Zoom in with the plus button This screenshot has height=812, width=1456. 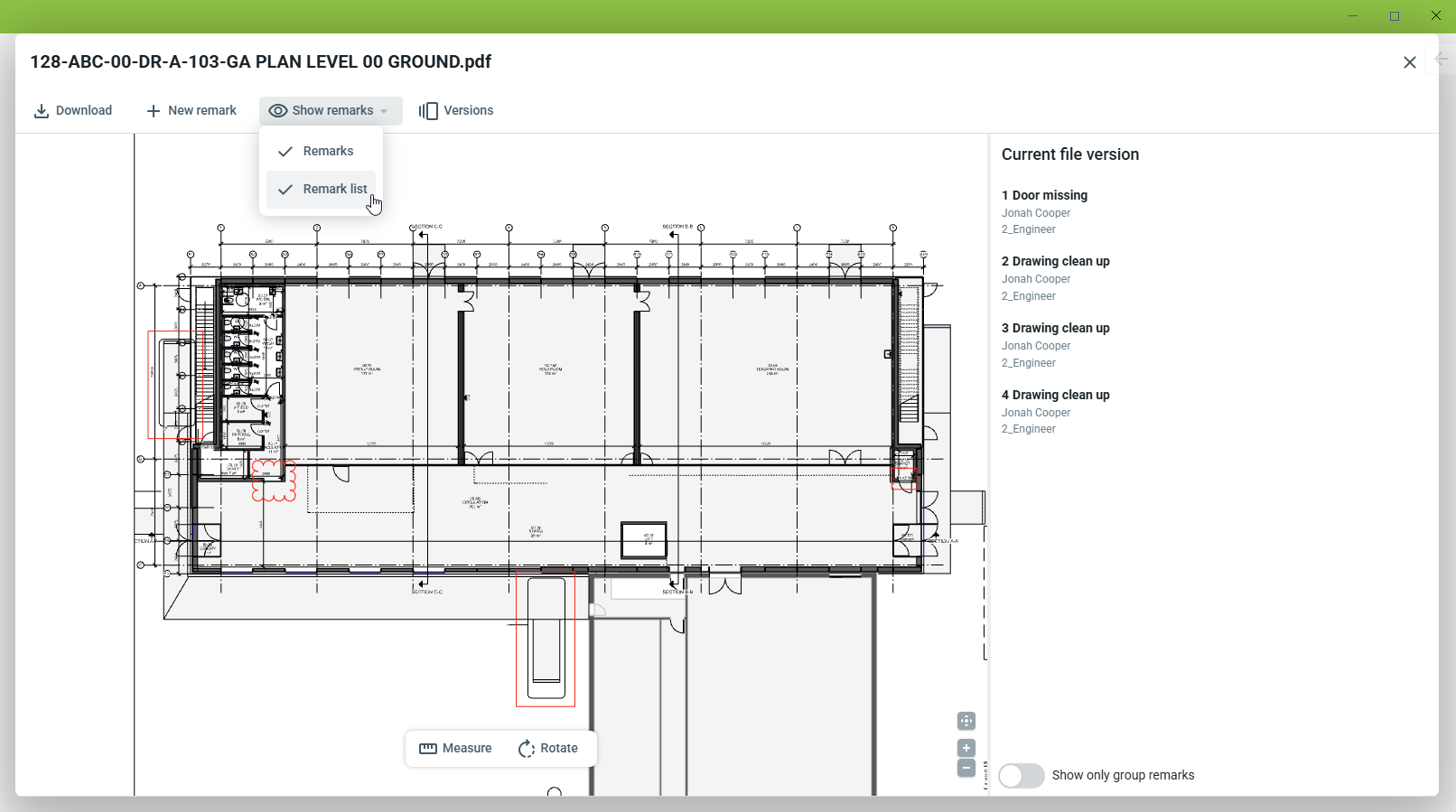[x=966, y=748]
